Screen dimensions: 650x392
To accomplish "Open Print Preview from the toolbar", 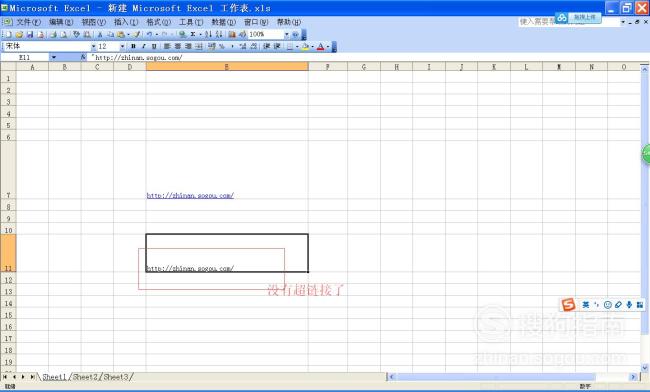I will click(63, 34).
